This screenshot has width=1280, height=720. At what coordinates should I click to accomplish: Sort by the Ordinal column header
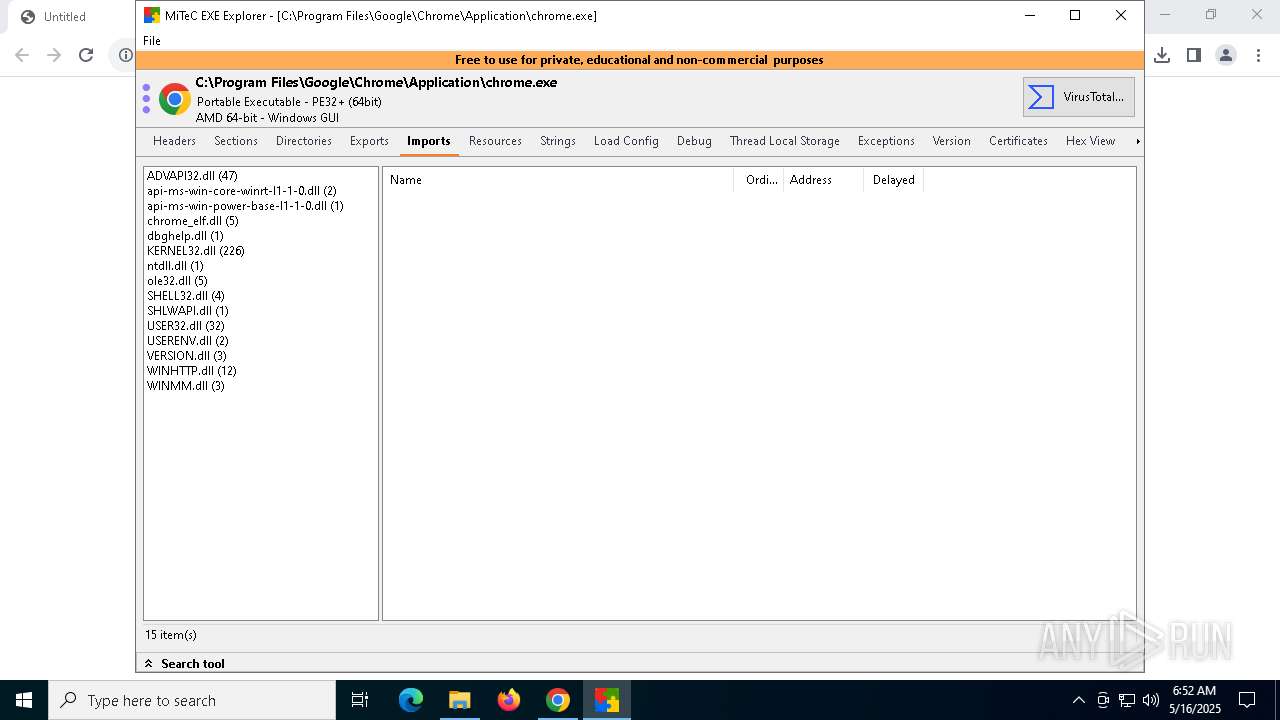tap(759, 180)
